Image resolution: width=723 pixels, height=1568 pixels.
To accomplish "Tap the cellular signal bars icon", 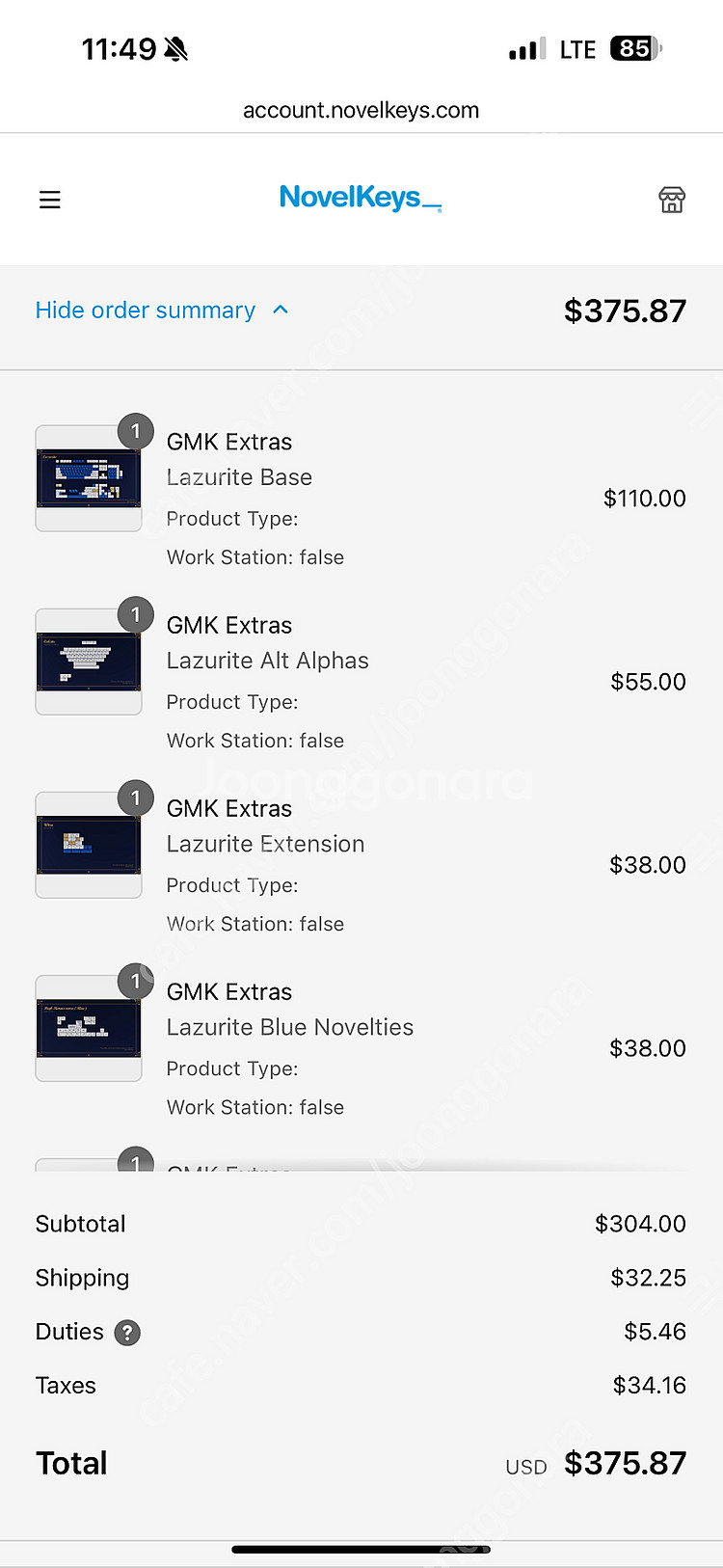I will [x=527, y=49].
